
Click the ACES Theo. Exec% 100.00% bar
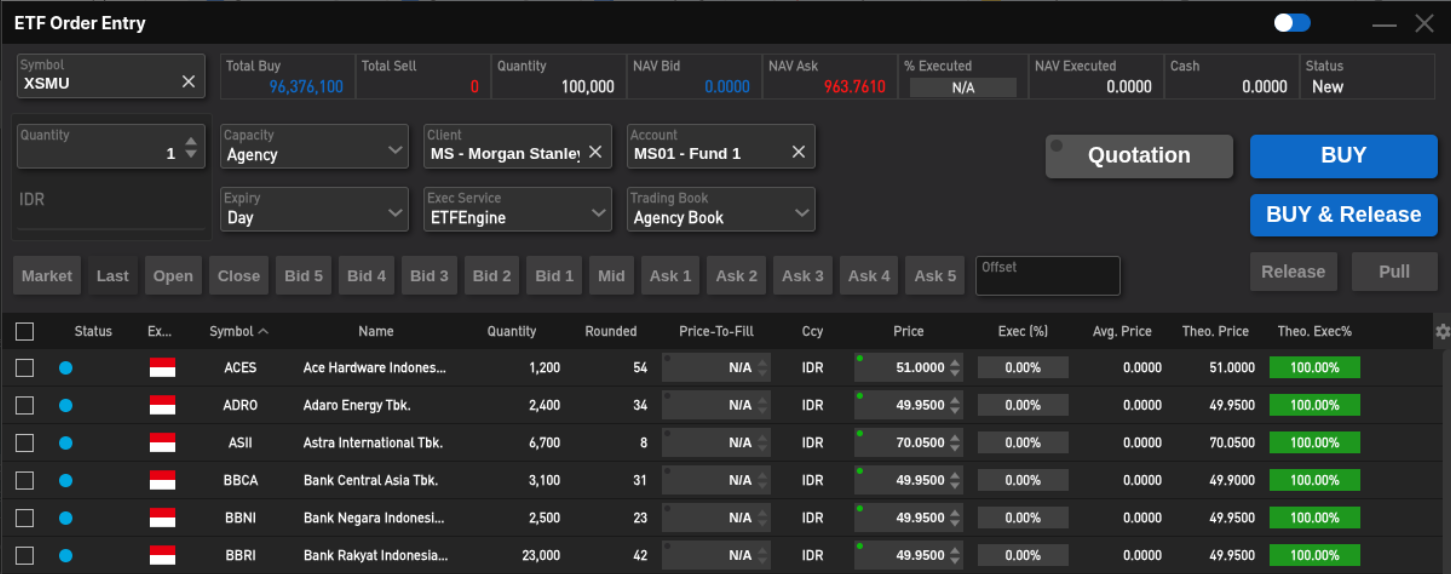1314,368
